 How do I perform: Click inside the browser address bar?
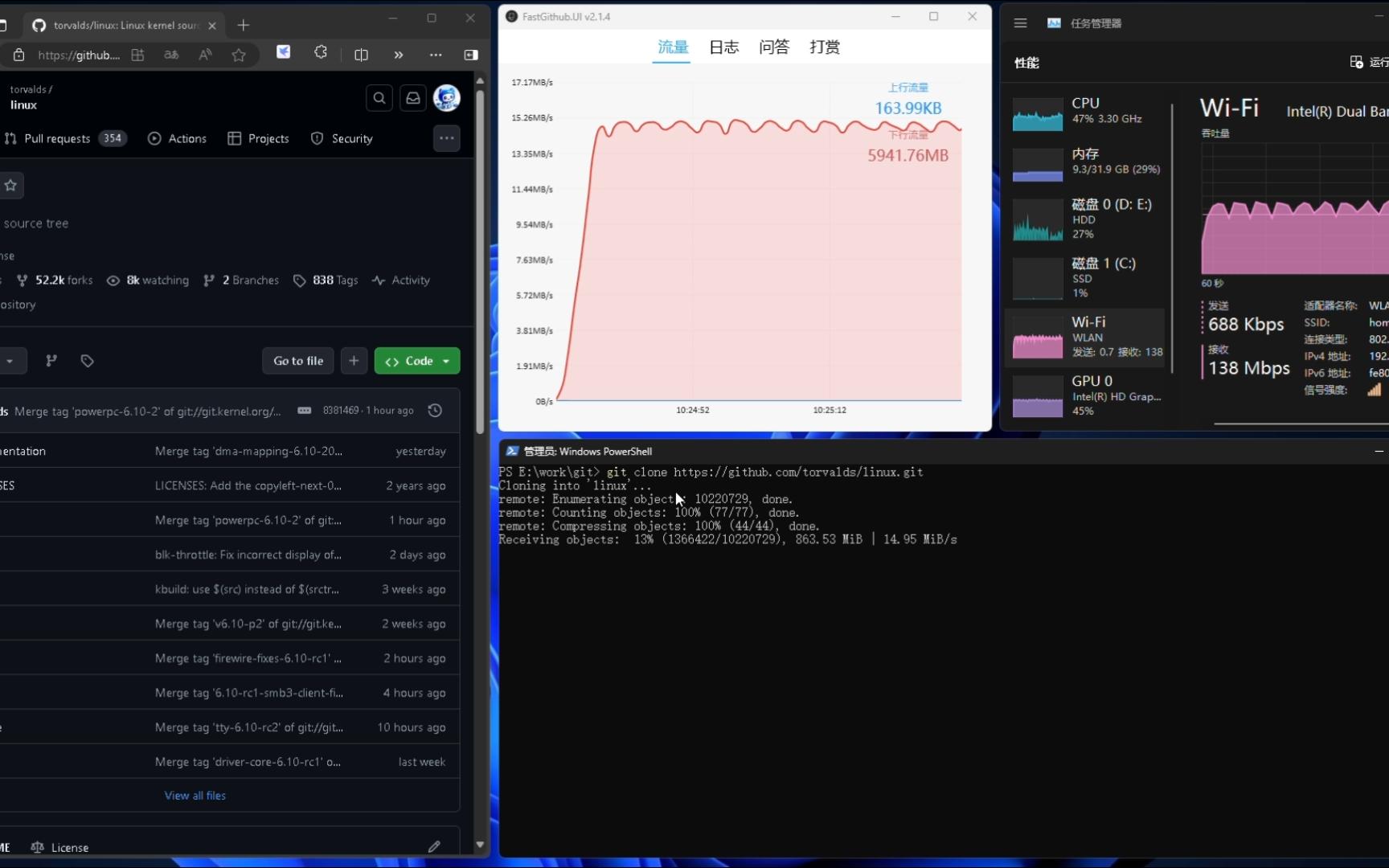tap(79, 55)
